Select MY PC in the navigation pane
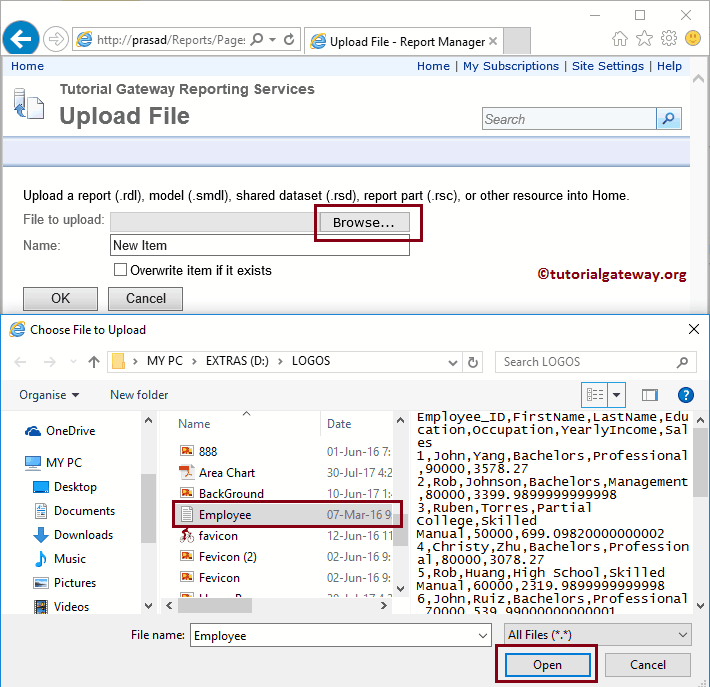This screenshot has width=710, height=687. (53, 462)
